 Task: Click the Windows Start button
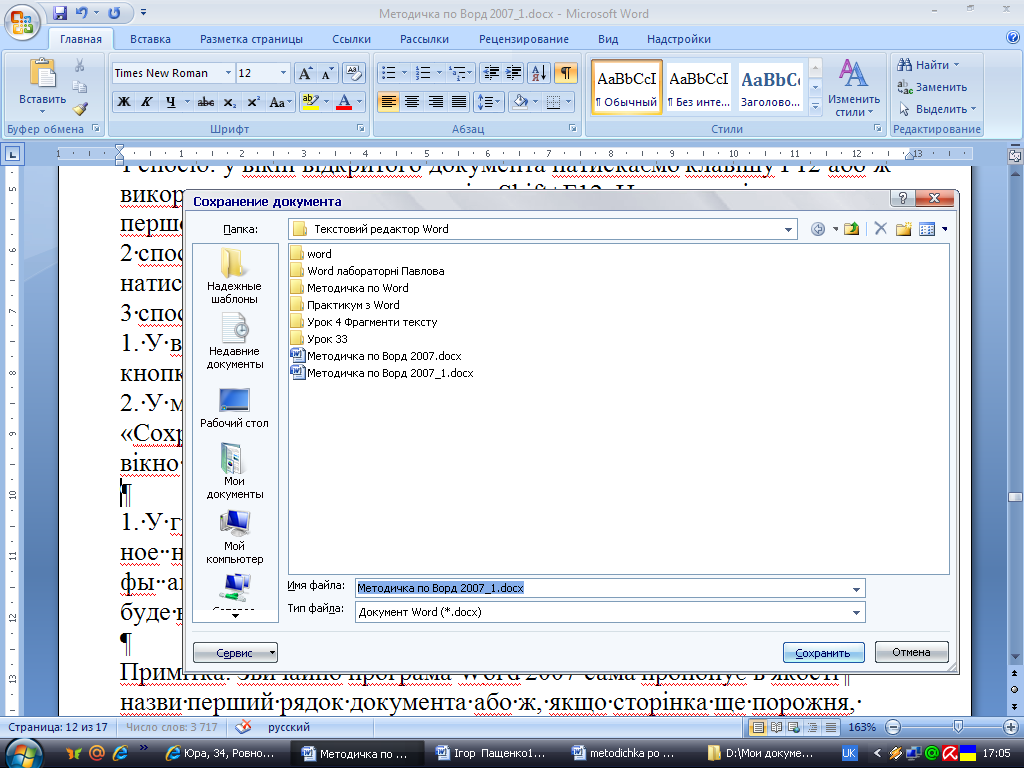pyautogui.click(x=24, y=754)
